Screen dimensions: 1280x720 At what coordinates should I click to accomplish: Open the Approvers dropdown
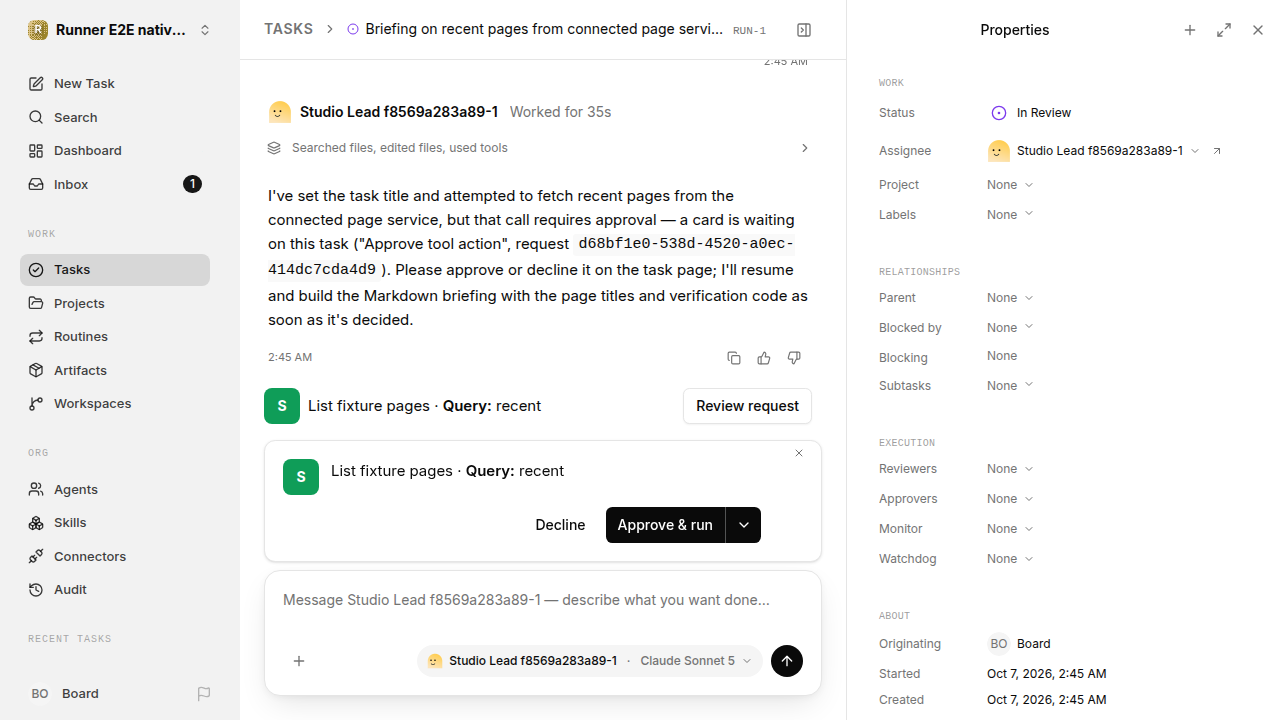[1010, 499]
